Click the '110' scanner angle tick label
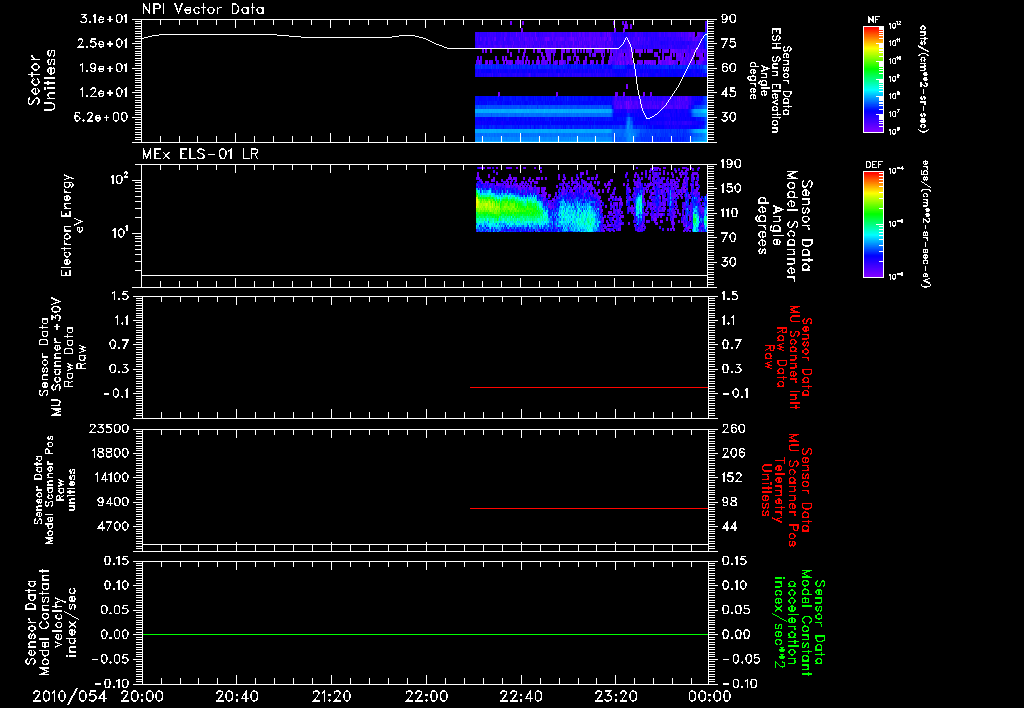Screen dimensions: 1024x708 732,213
